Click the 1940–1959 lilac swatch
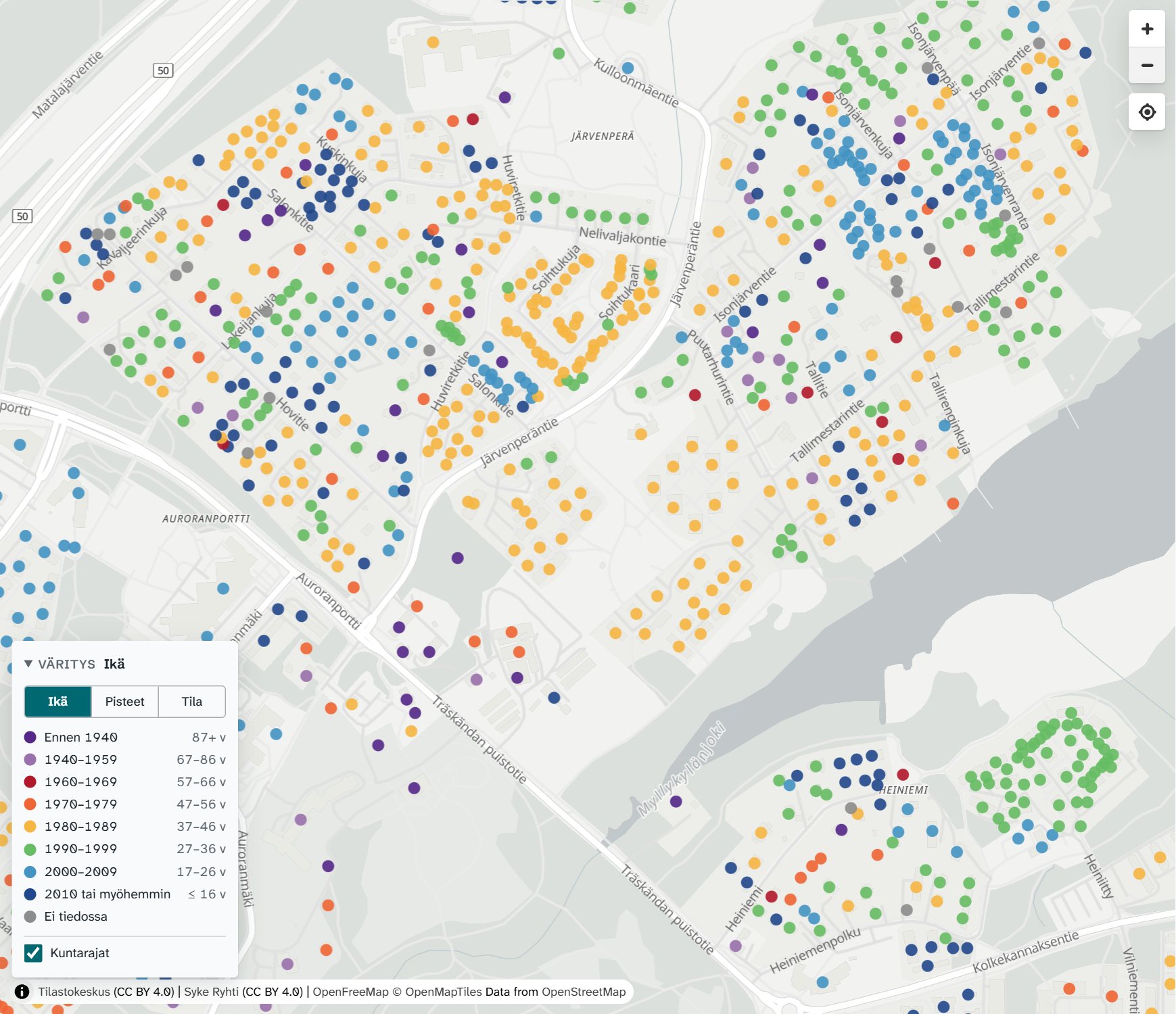Screen dimensions: 1176x1014 pos(30,759)
